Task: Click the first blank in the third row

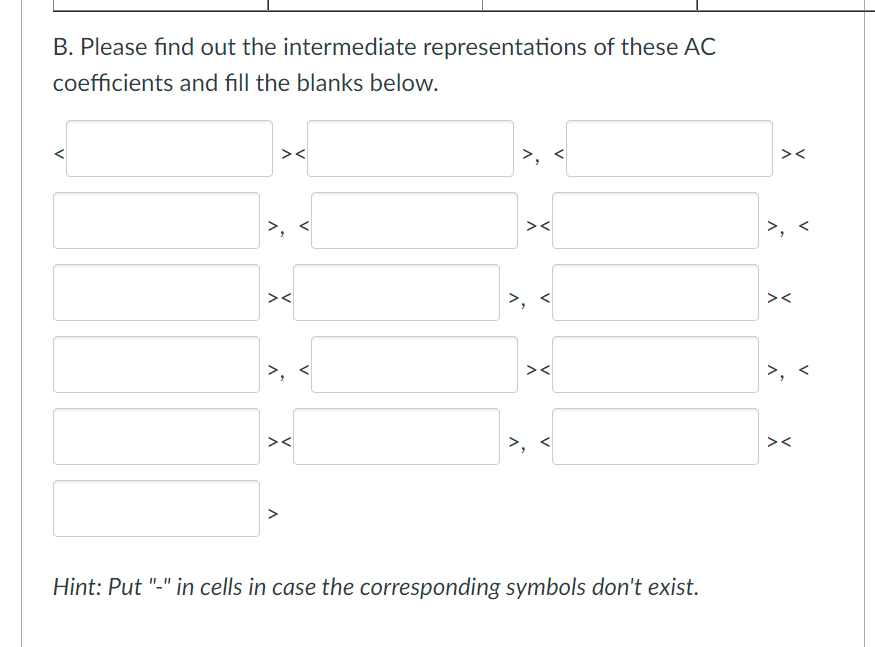Action: [x=155, y=292]
